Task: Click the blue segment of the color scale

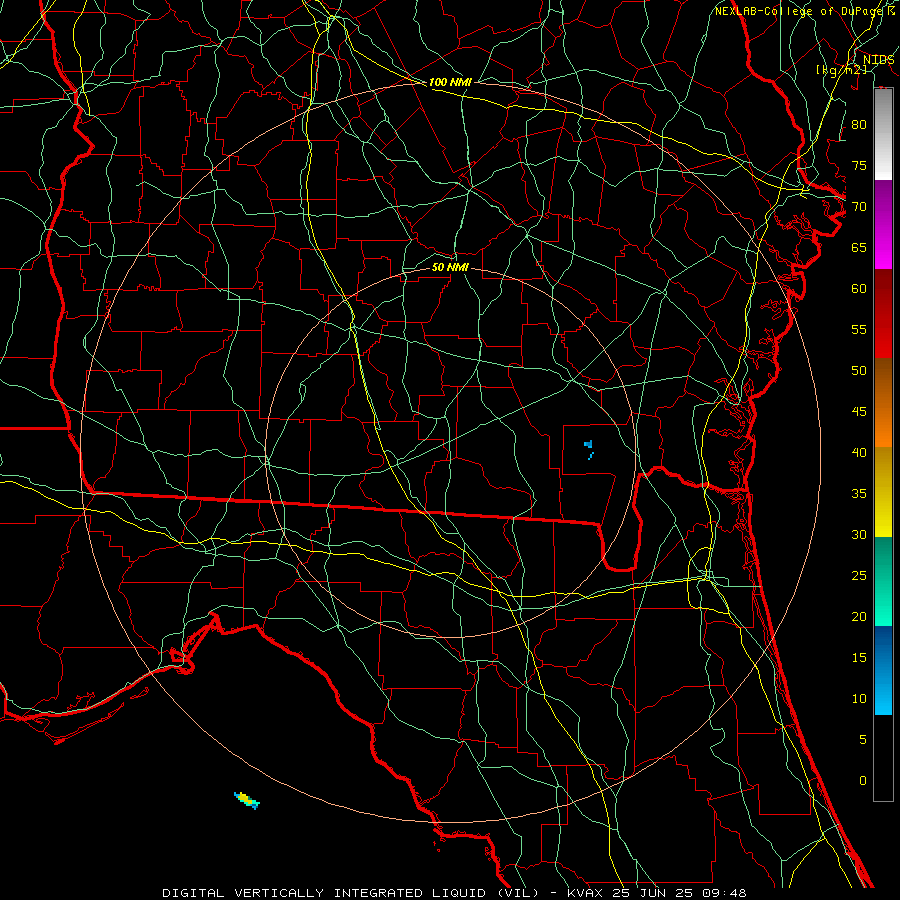Action: 883,670
